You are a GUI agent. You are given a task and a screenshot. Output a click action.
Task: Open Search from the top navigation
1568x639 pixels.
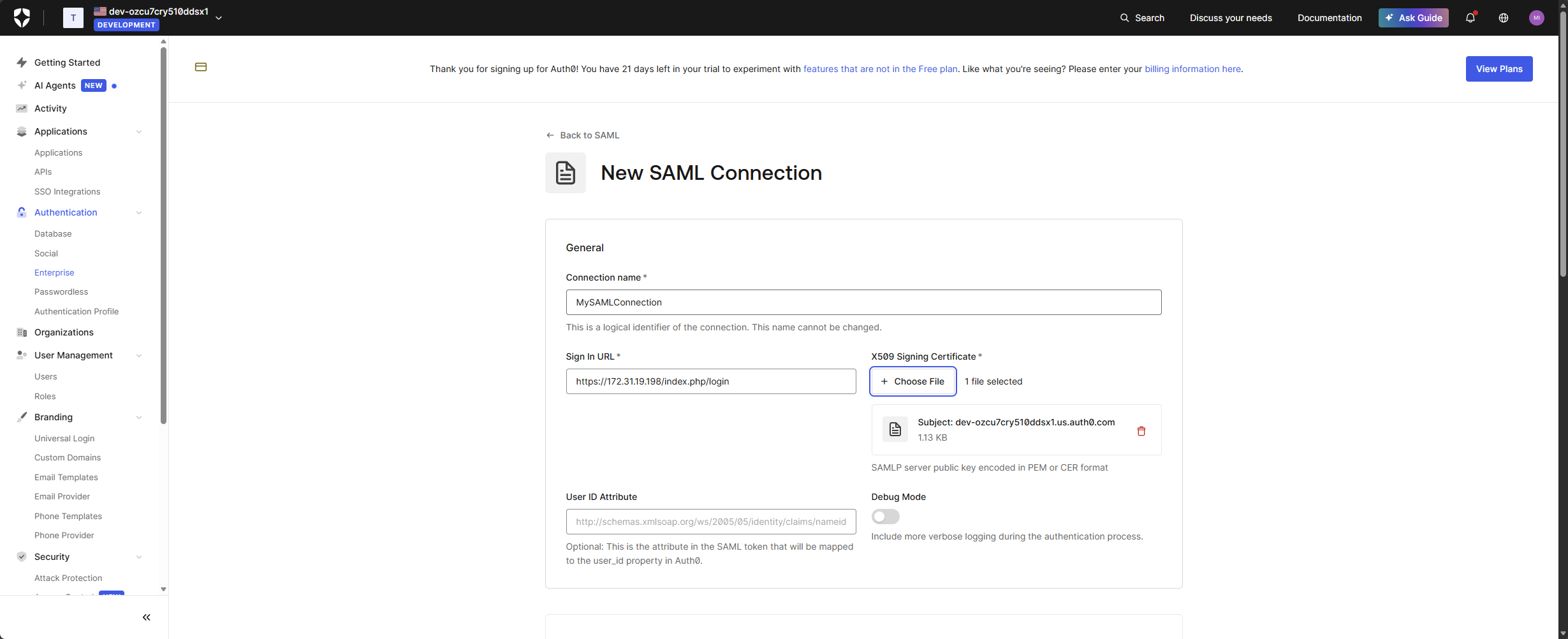(x=1142, y=18)
